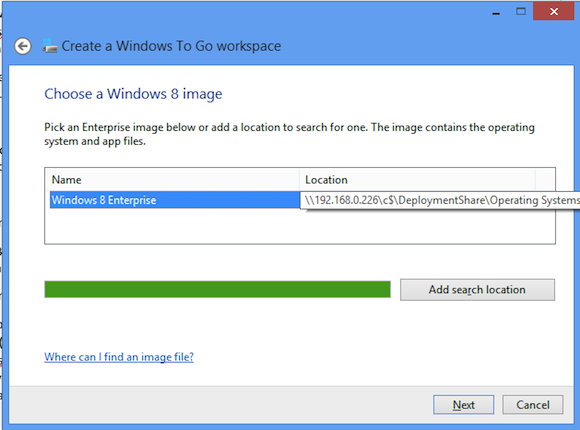Sort the list by the Location column header
This screenshot has width=580, height=430.
click(417, 180)
